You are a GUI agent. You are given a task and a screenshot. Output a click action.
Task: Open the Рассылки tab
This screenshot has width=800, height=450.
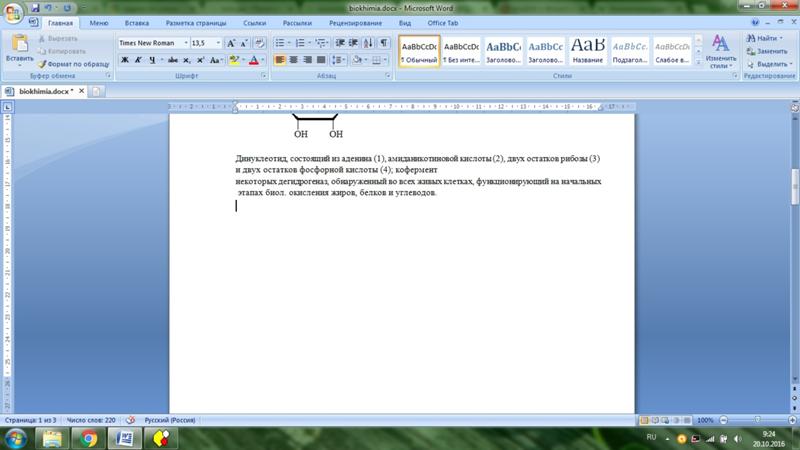297,23
